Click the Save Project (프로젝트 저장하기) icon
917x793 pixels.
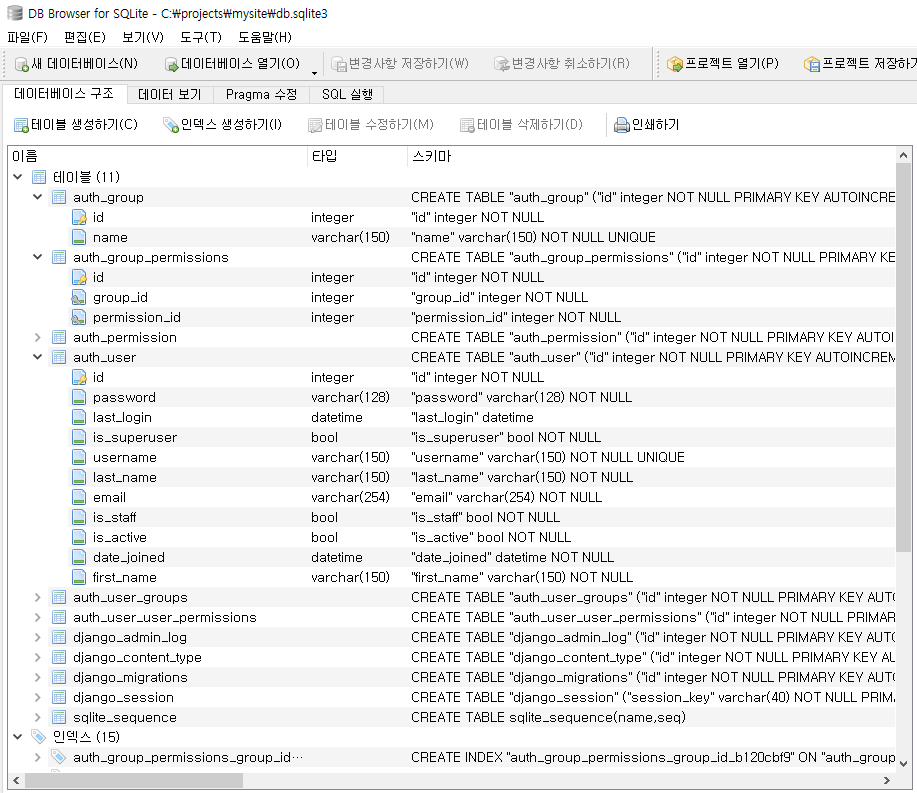tap(812, 64)
